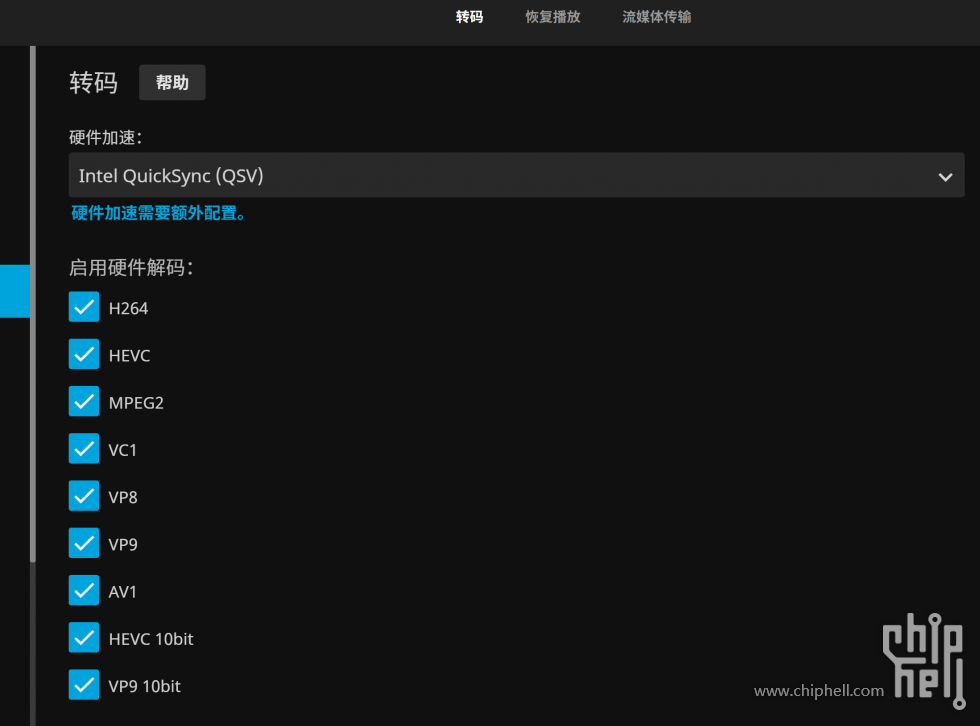Open the 硬件加速 Intel QuickSync dropdown
Image resolution: width=980 pixels, height=726 pixels.
pos(516,176)
